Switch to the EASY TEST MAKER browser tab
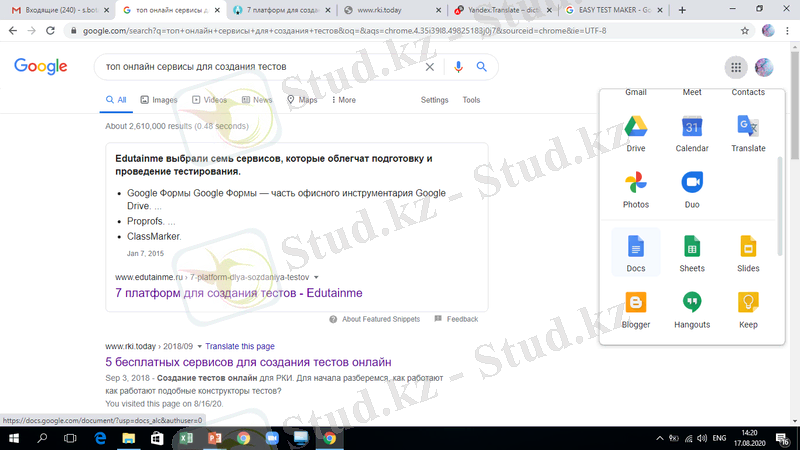Image resolution: width=800 pixels, height=450 pixels. pyautogui.click(x=614, y=10)
